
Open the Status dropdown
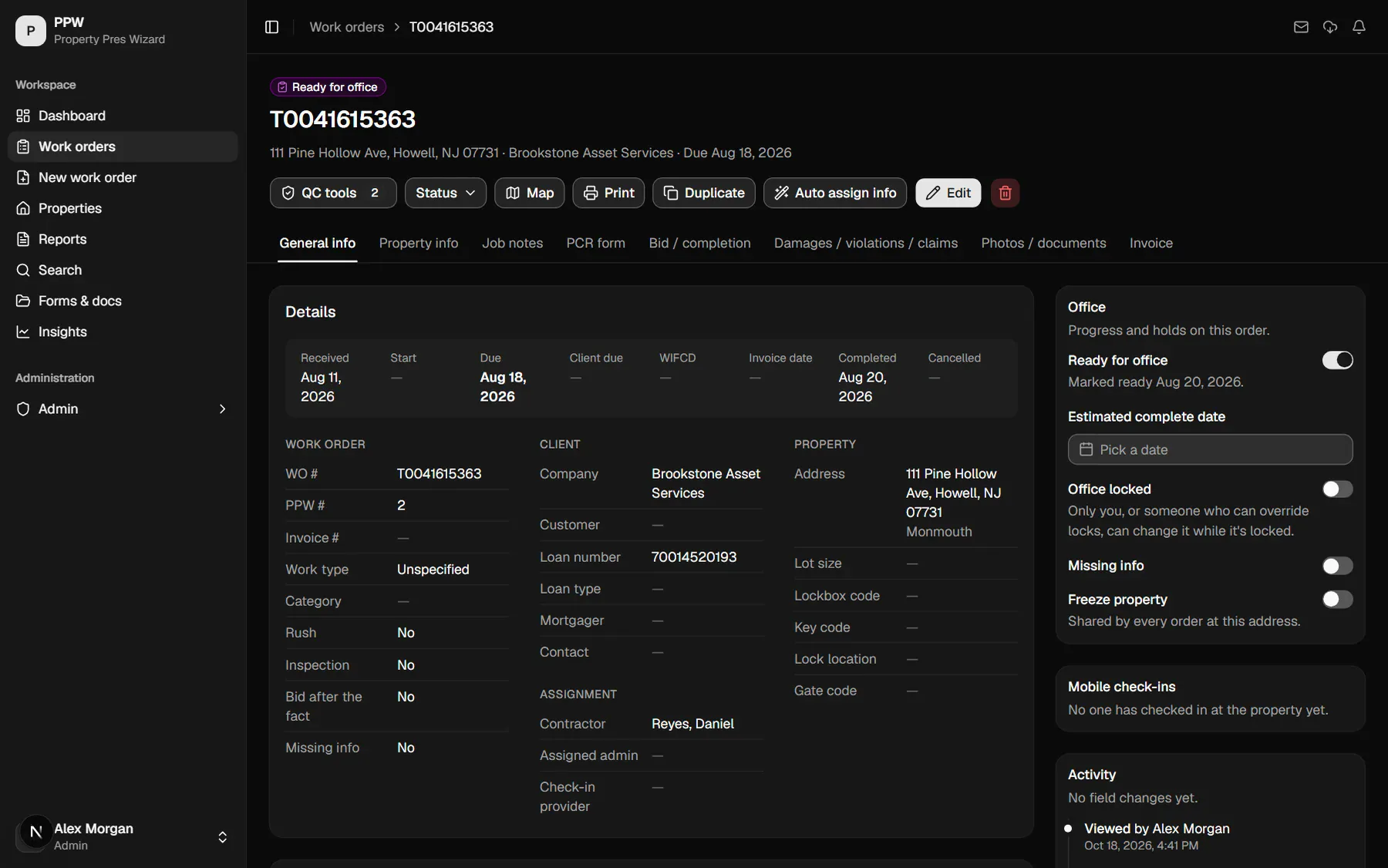pos(445,193)
